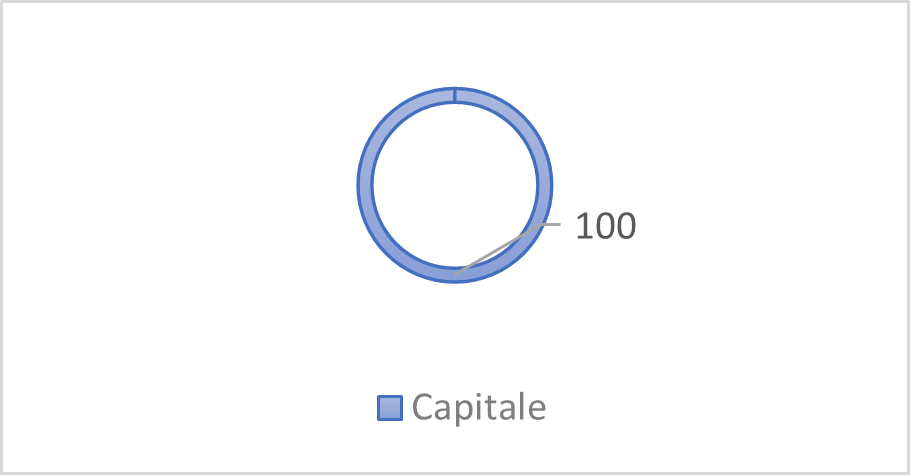Click the 100 data label
This screenshot has width=910, height=475.
click(x=605, y=226)
